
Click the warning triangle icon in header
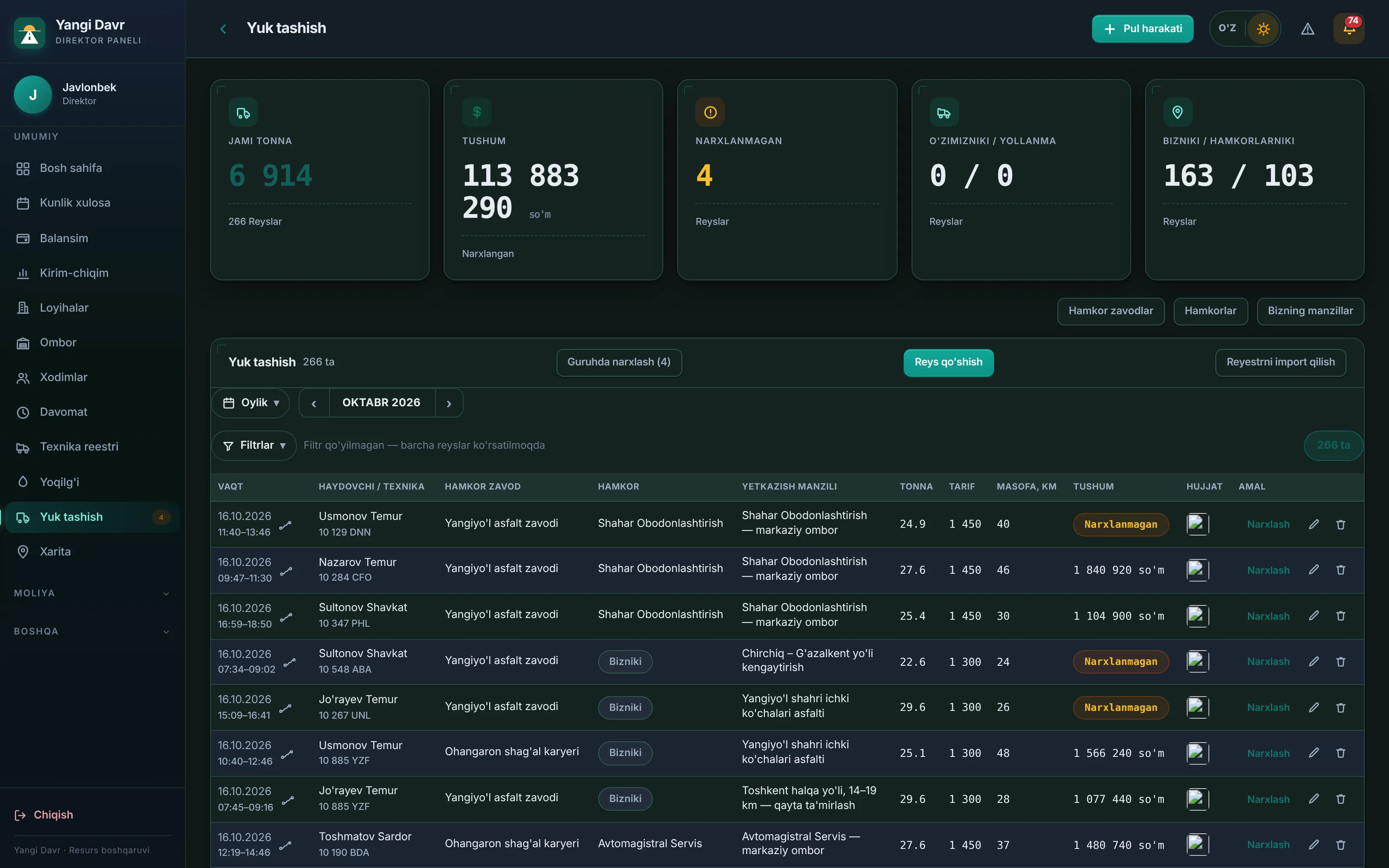pos(1307,29)
